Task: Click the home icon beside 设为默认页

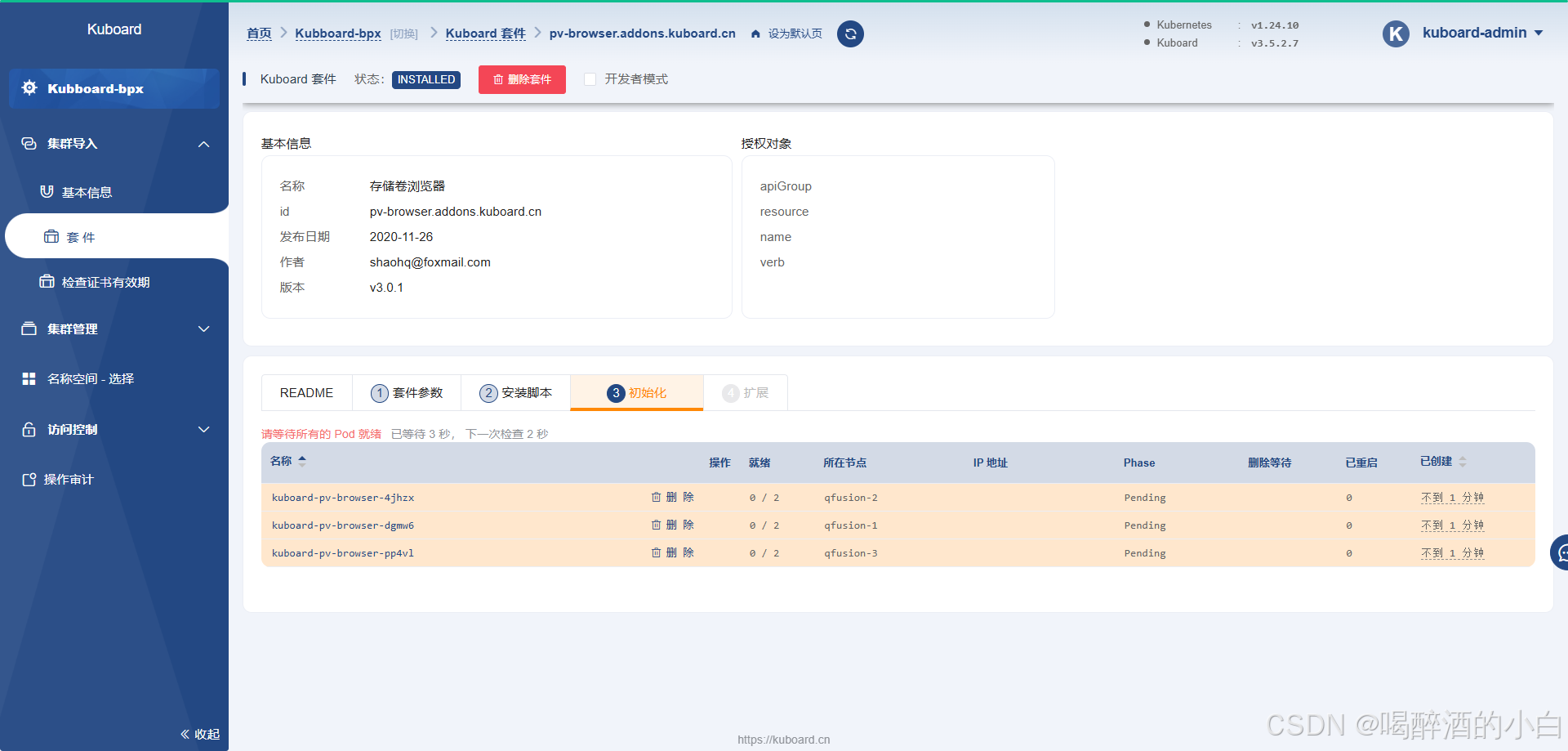Action: tap(755, 34)
